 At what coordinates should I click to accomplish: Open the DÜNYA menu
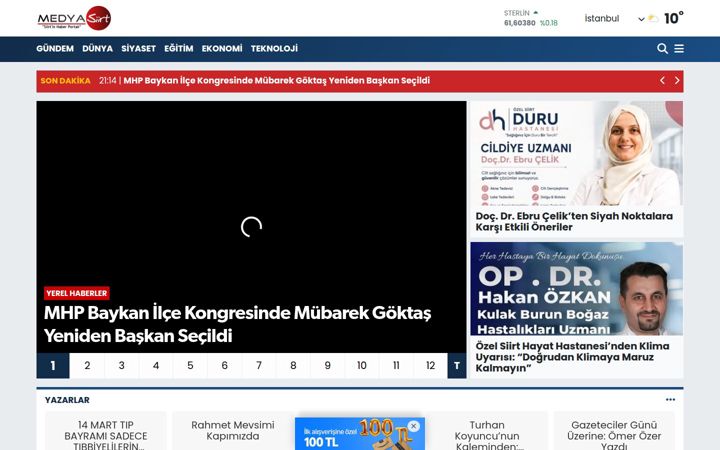click(97, 49)
